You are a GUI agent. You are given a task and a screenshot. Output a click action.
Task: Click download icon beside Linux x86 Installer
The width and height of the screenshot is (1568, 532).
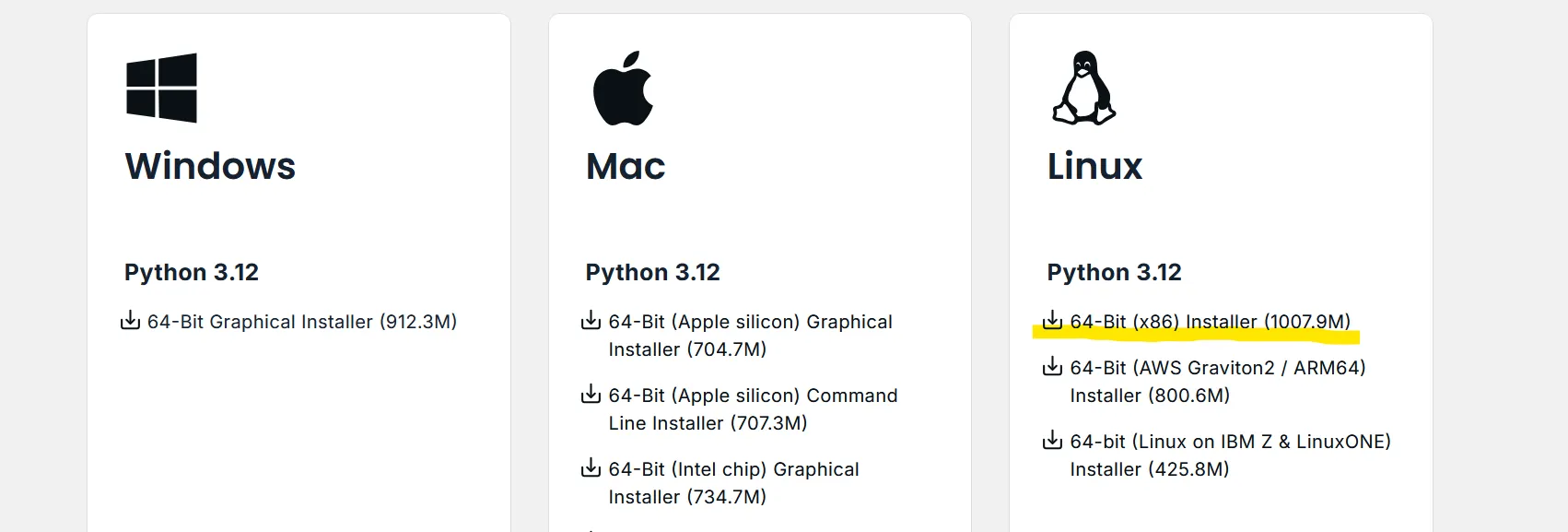1052,321
